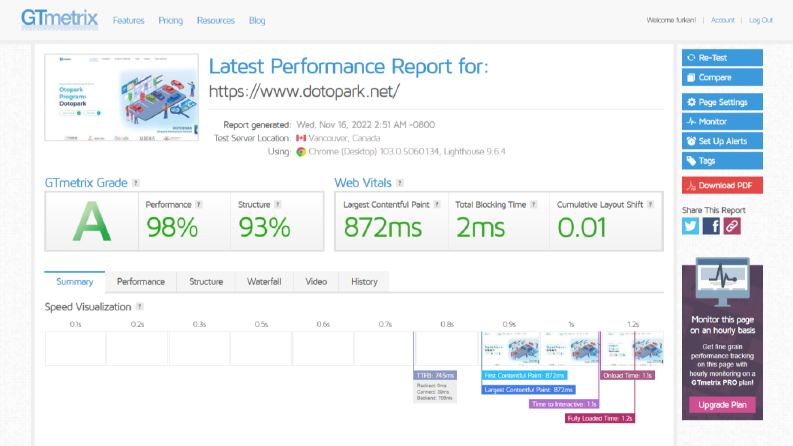Go to the Blog
Viewport: 793px width, 446px height.
click(257, 20)
